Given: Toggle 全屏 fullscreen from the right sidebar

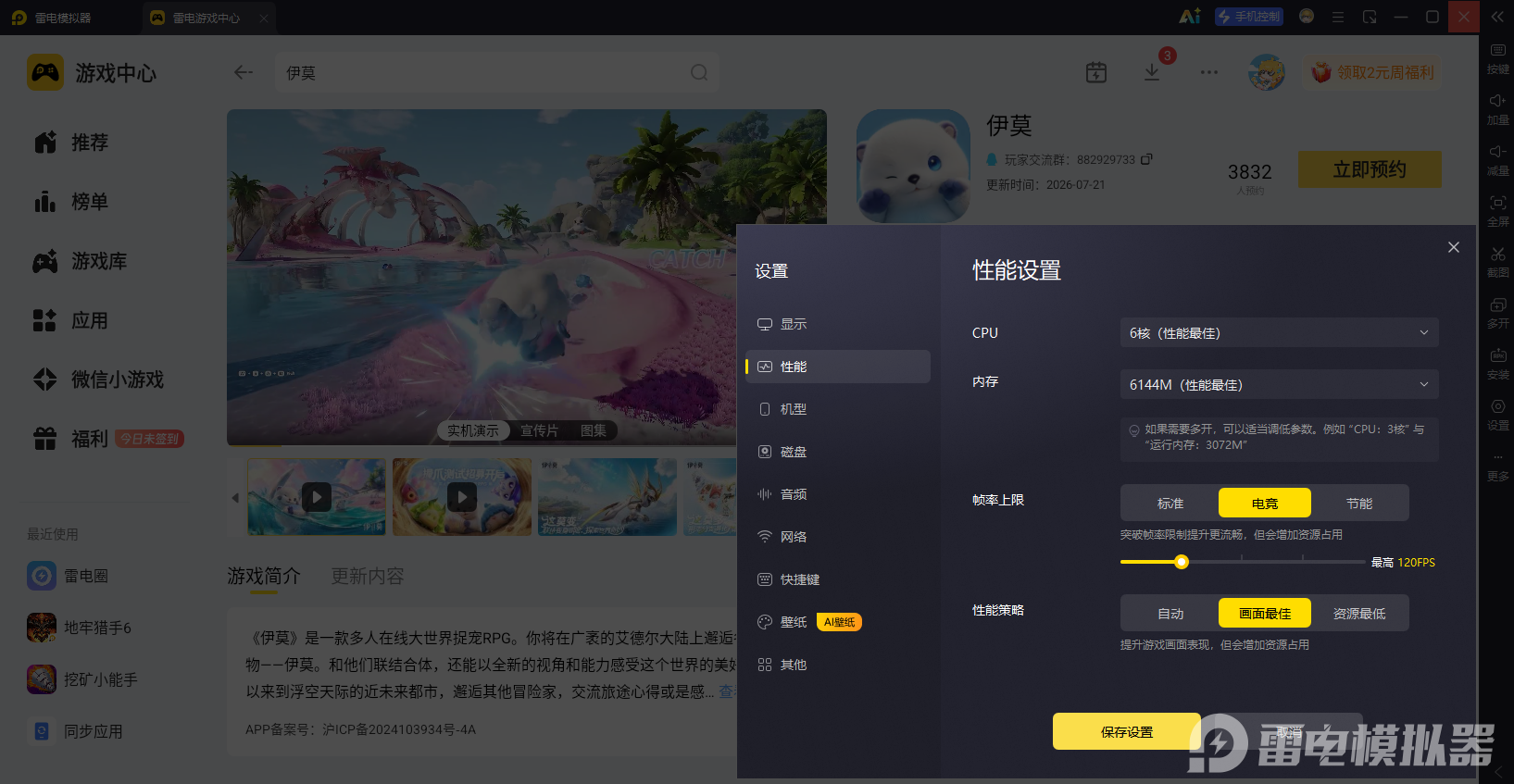Looking at the screenshot, I should pyautogui.click(x=1497, y=210).
